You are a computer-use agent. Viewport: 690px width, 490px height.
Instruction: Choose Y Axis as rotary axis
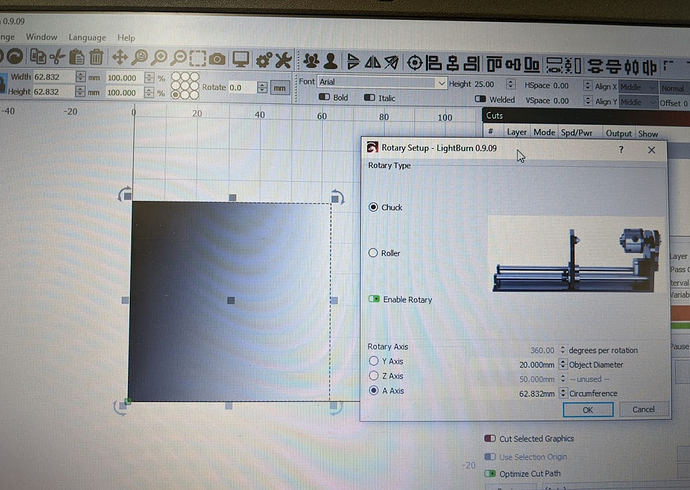click(375, 361)
